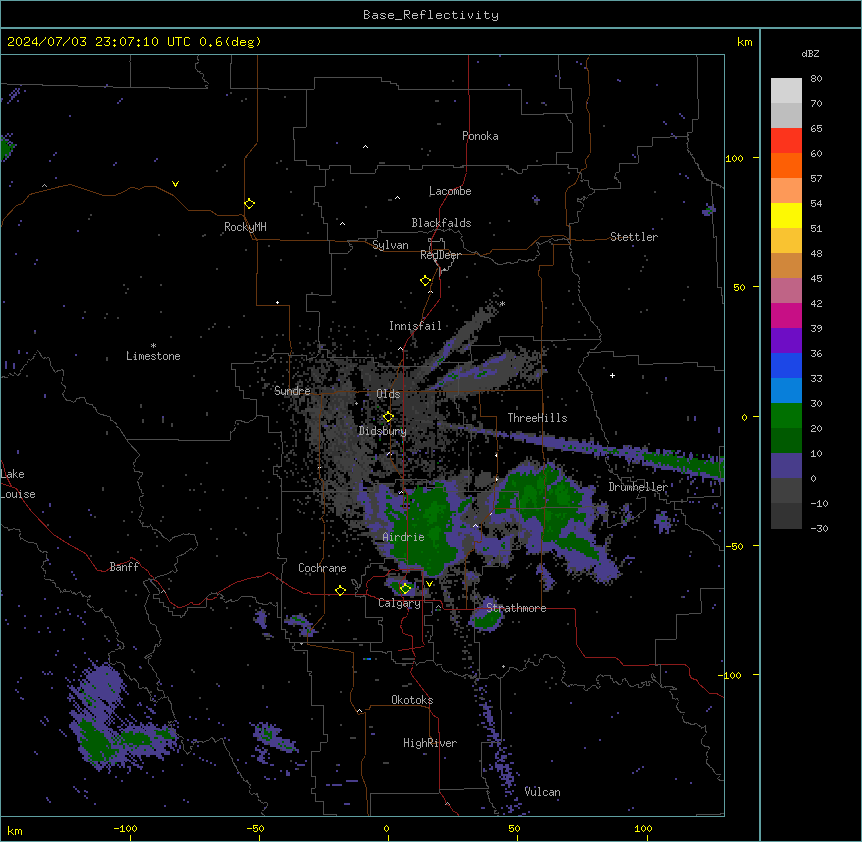Click the Blackfalds town label

[441, 223]
